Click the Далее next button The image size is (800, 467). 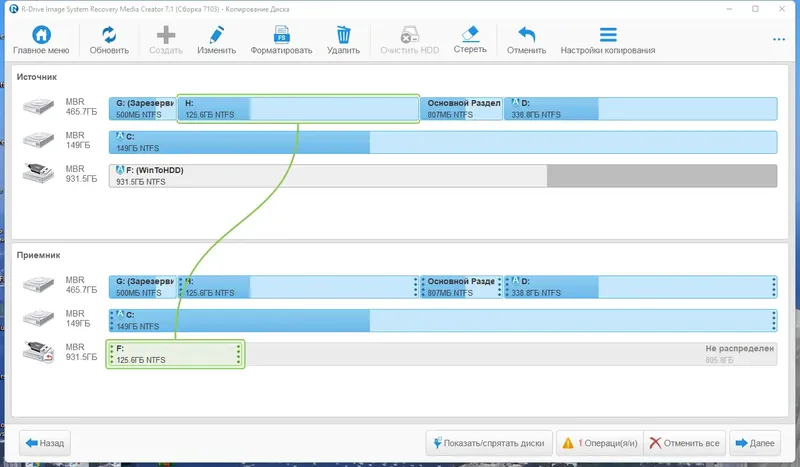pos(755,443)
